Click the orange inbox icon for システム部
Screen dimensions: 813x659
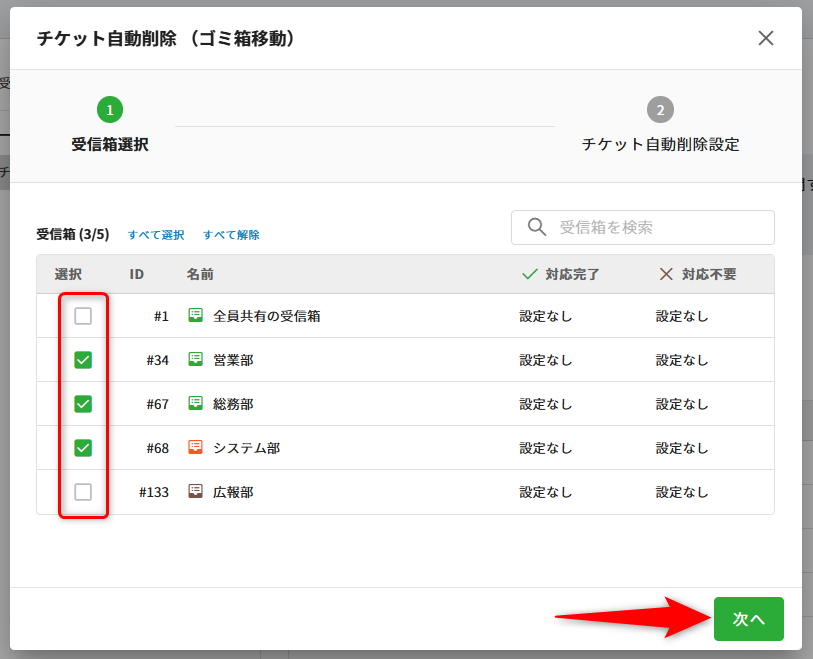(195, 448)
